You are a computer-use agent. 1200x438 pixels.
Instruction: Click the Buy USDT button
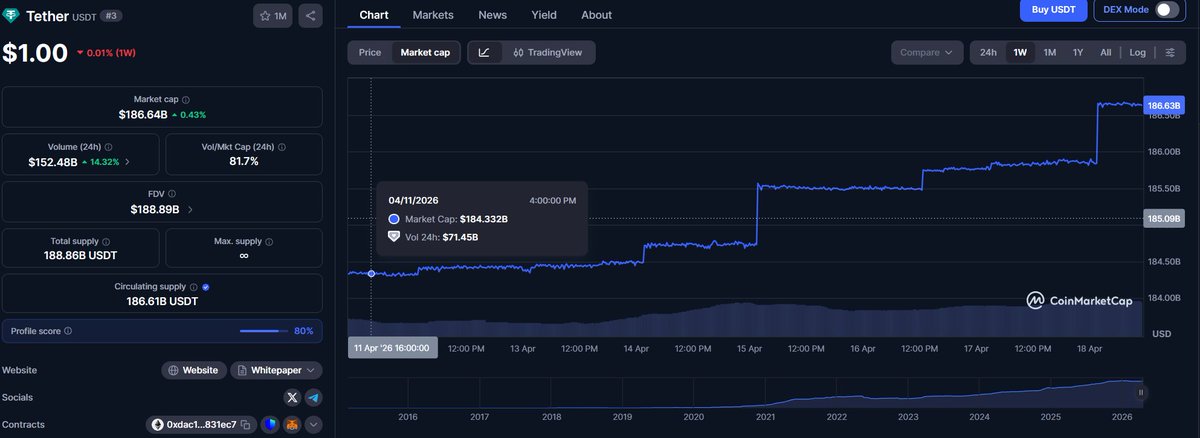coord(1054,10)
